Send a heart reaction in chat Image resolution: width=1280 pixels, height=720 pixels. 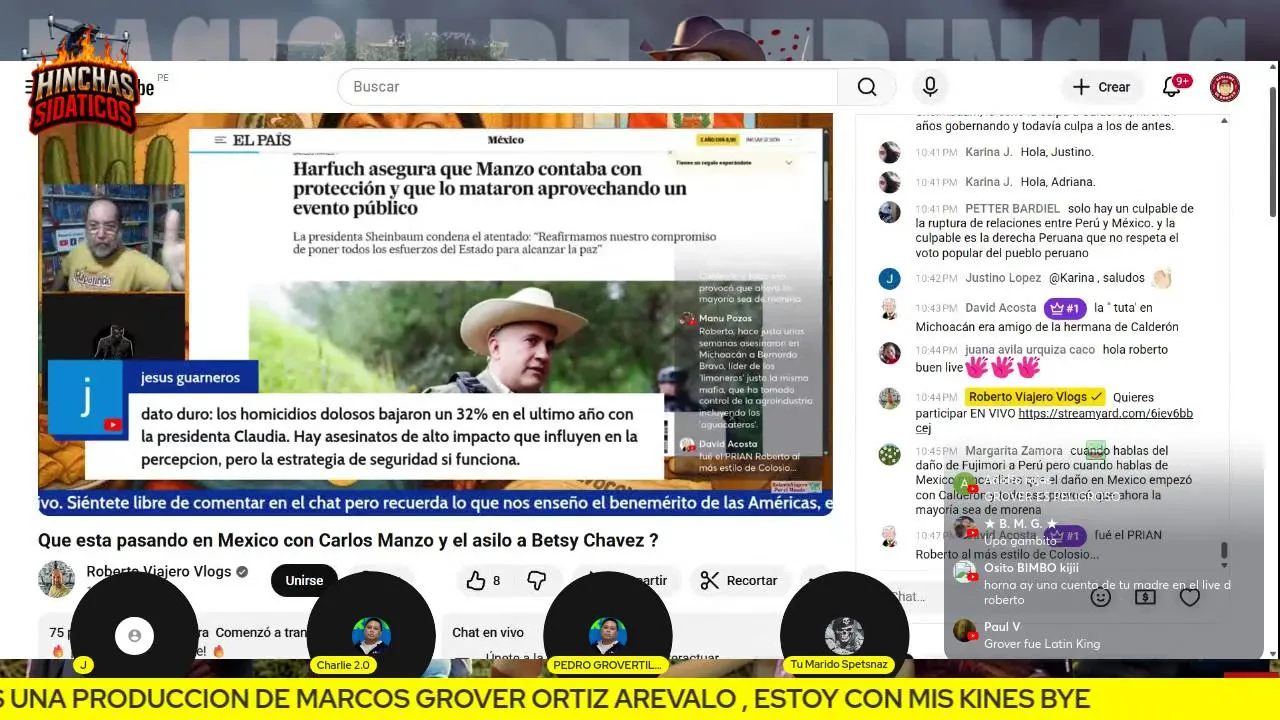coord(1189,597)
